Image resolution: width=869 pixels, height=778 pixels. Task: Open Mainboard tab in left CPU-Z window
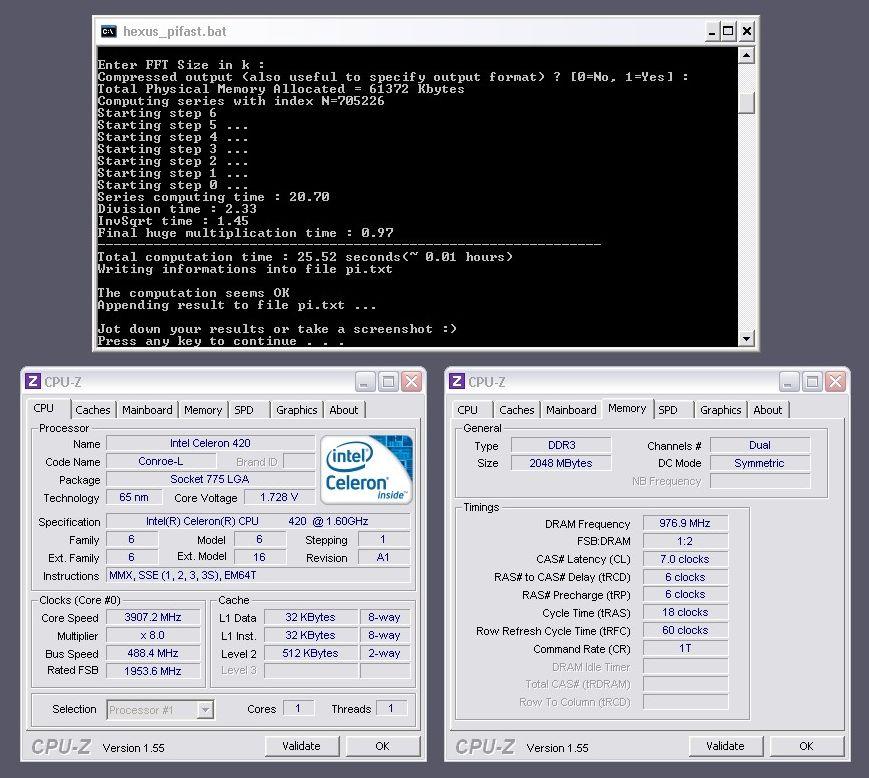[x=147, y=410]
